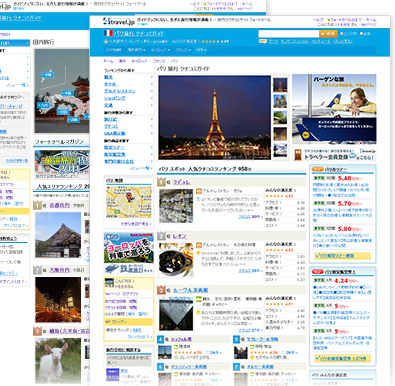Click the orange search button
The image size is (395, 386).
328,34
